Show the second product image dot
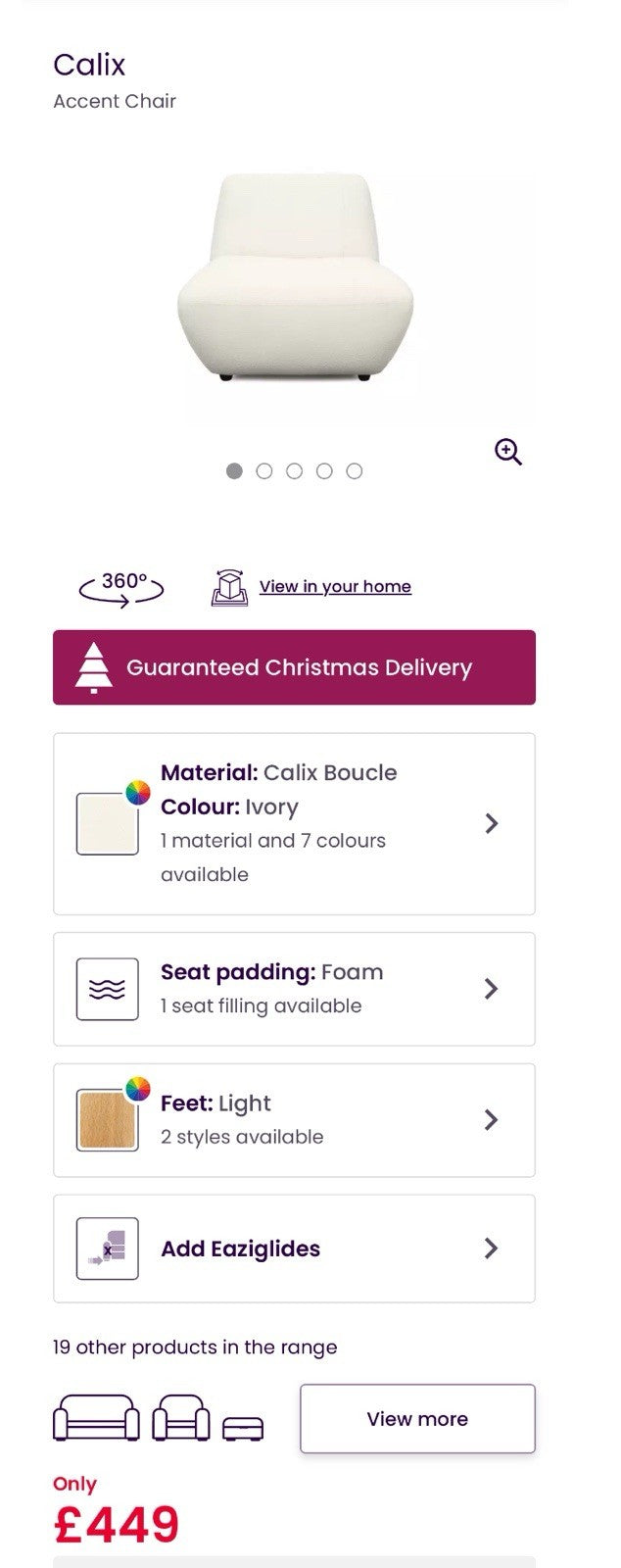The image size is (621, 1568). pyautogui.click(x=264, y=471)
